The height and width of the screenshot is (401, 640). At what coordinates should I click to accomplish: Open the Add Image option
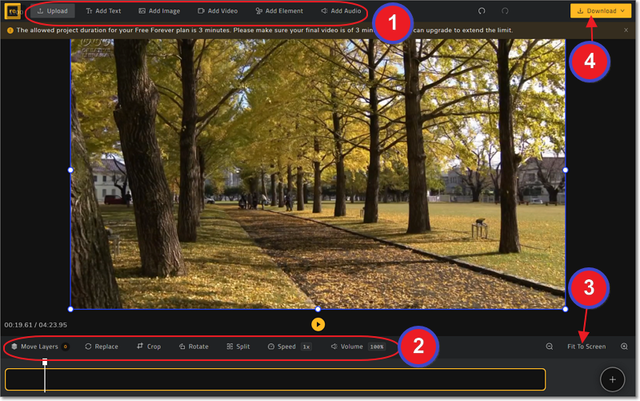point(160,11)
